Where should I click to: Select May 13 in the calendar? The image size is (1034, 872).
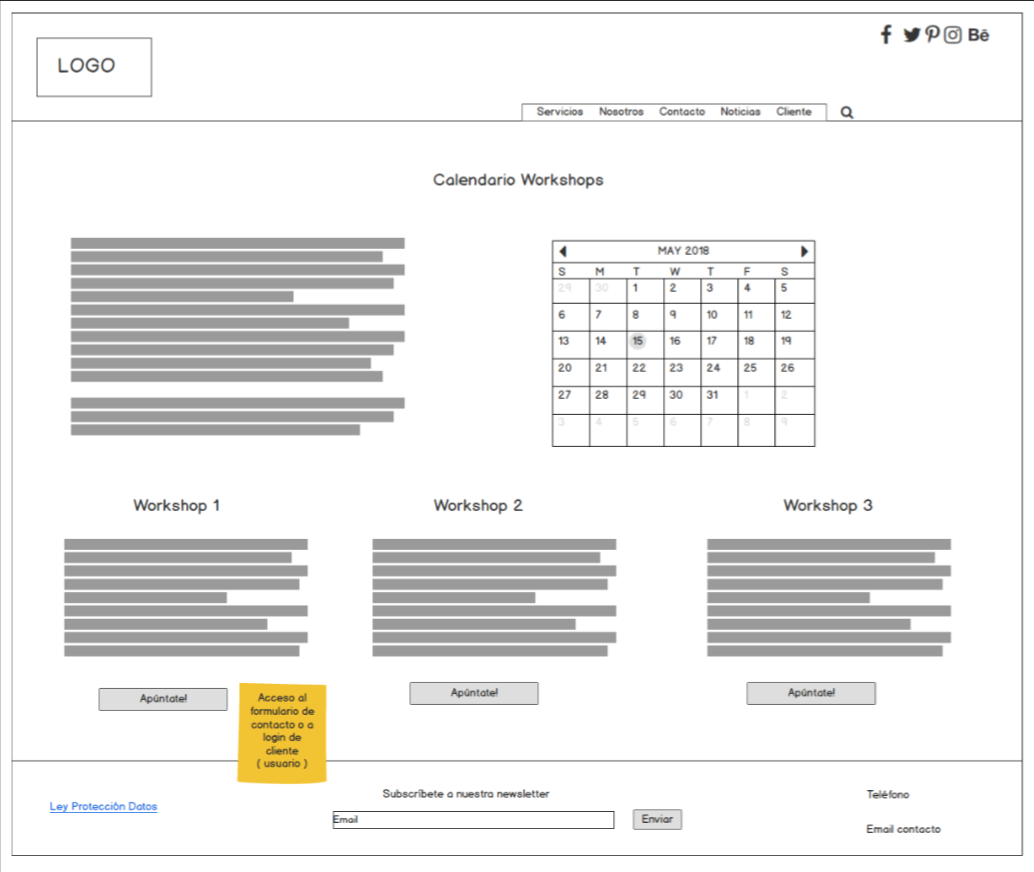pyautogui.click(x=571, y=345)
